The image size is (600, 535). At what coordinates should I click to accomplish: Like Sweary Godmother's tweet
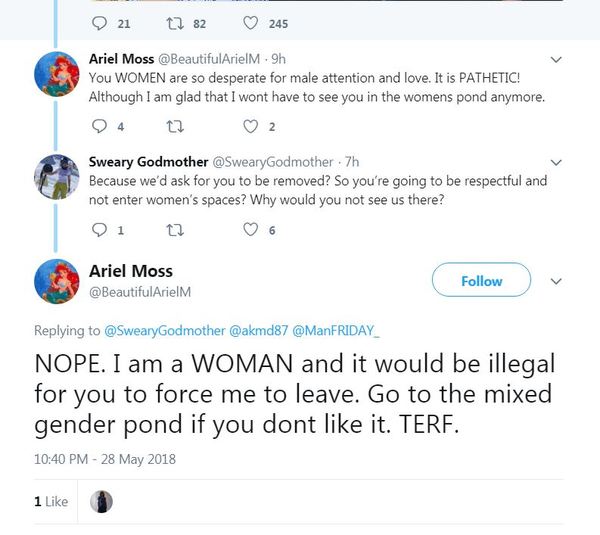click(252, 230)
